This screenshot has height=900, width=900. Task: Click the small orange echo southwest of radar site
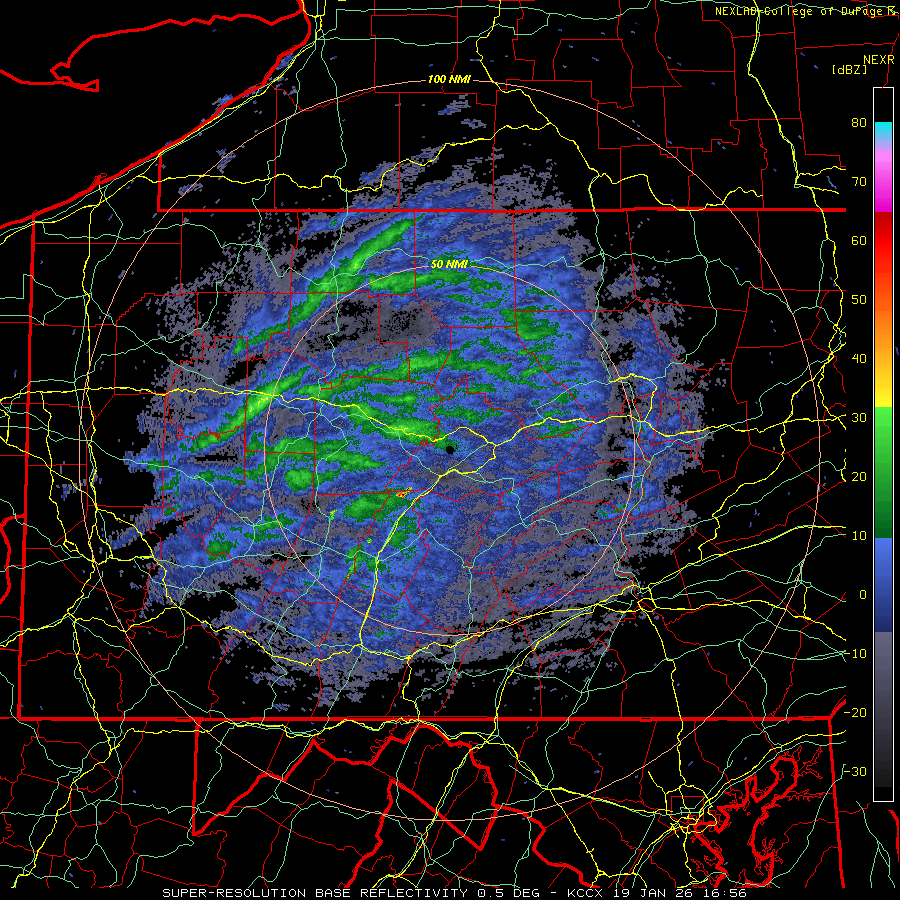tap(403, 492)
